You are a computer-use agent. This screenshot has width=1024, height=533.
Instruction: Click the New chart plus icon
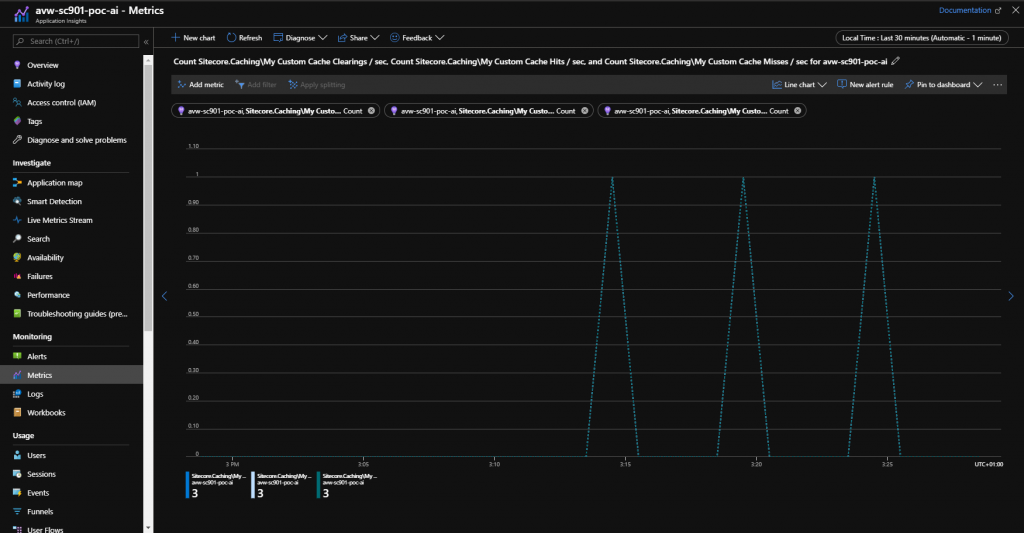tap(176, 38)
